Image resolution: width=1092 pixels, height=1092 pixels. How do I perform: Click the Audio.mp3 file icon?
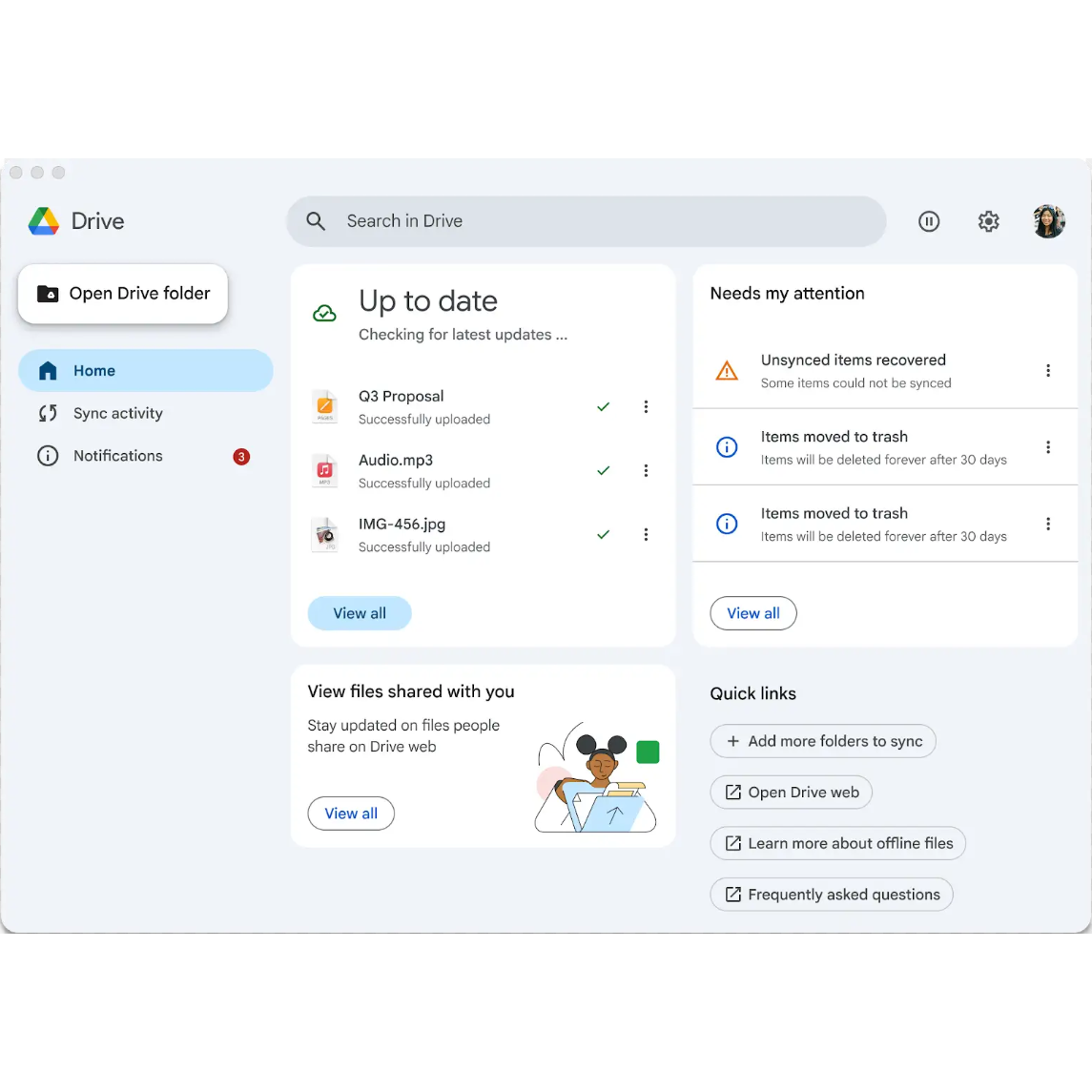tap(325, 470)
